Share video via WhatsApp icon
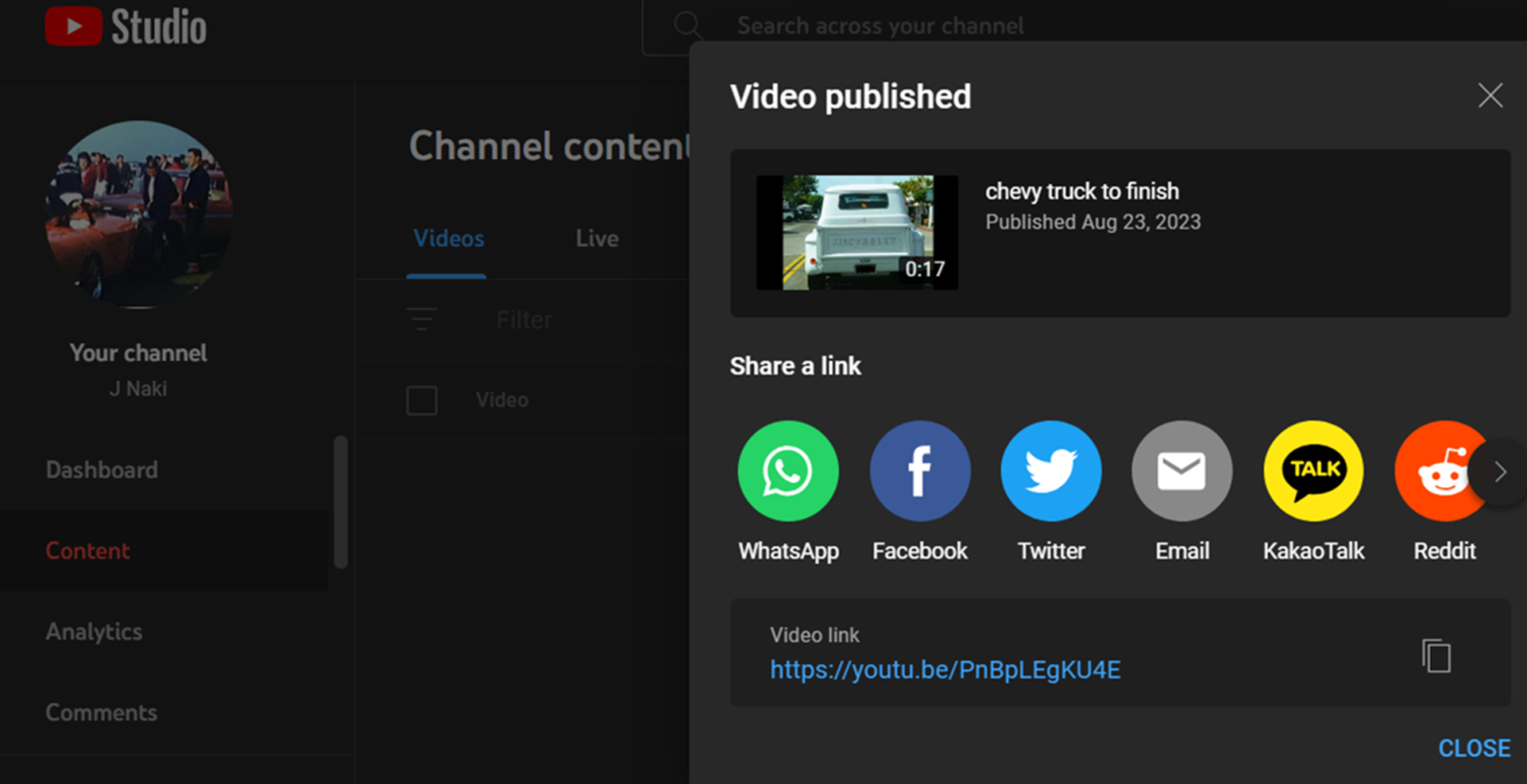 tap(788, 471)
